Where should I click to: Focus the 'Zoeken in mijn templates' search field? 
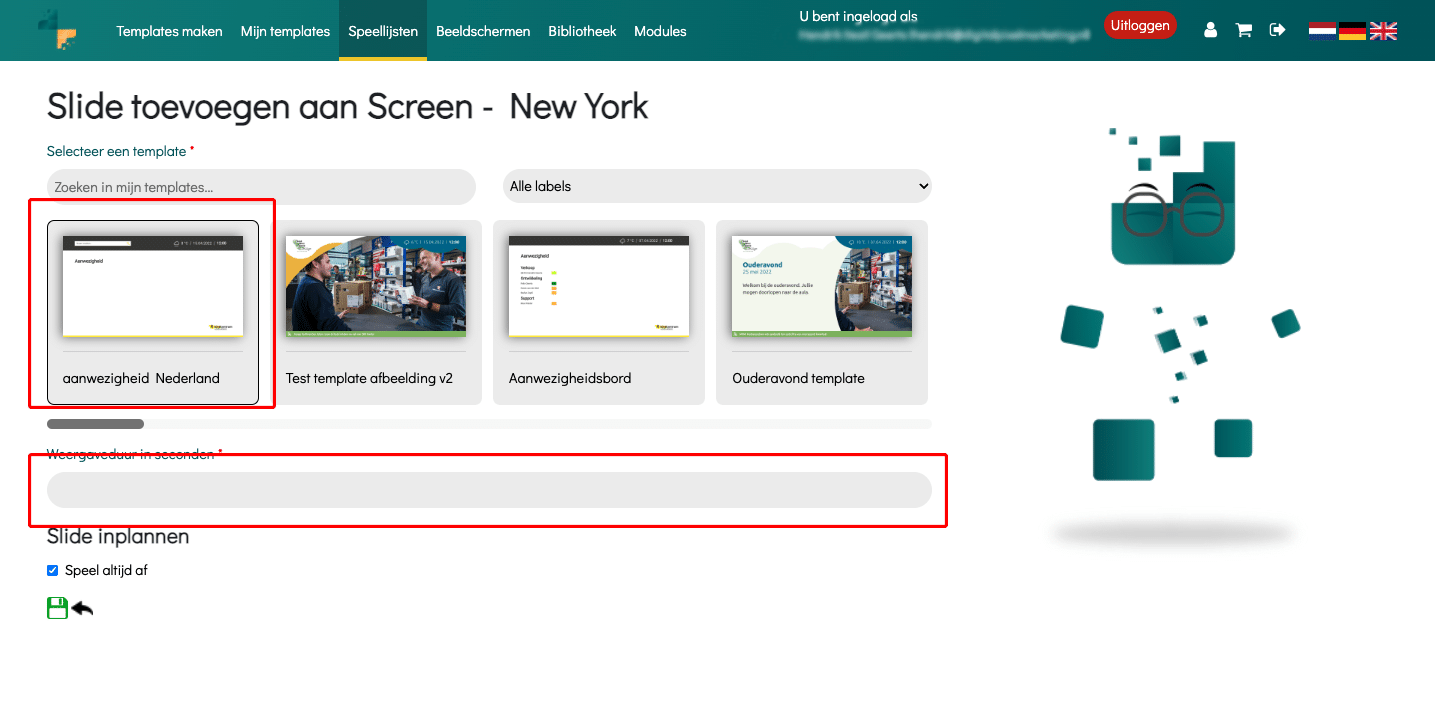click(x=261, y=187)
